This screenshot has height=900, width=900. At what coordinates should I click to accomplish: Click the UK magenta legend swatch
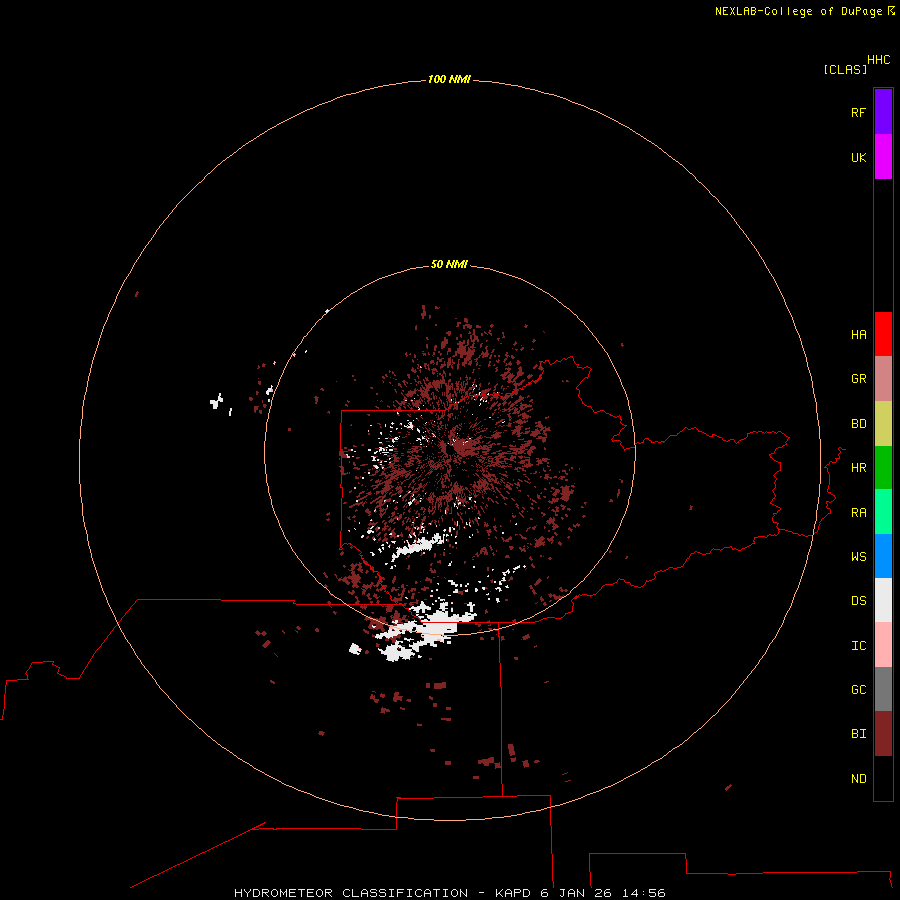883,157
